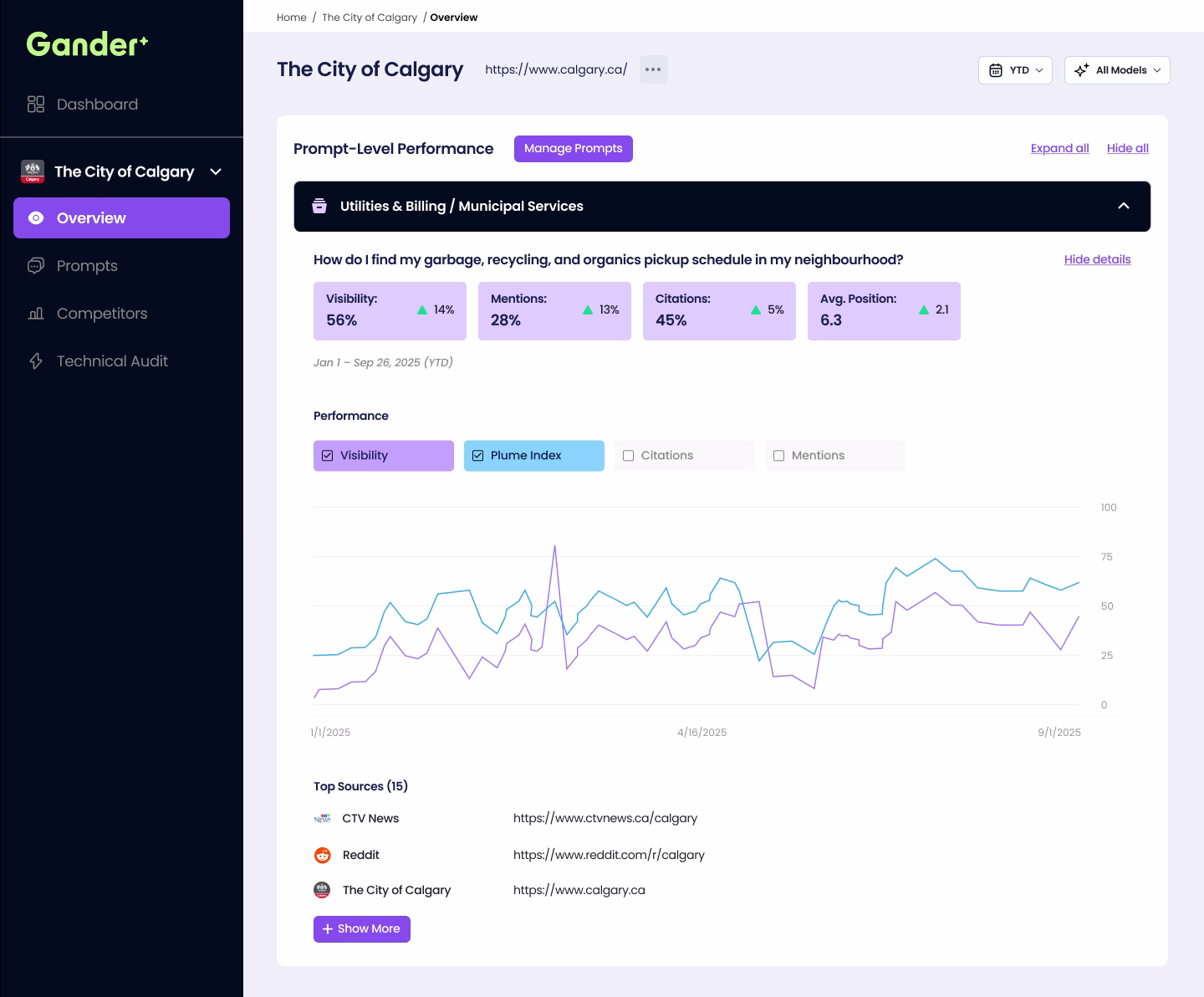Click the City of Calgary logo icon

tap(33, 171)
